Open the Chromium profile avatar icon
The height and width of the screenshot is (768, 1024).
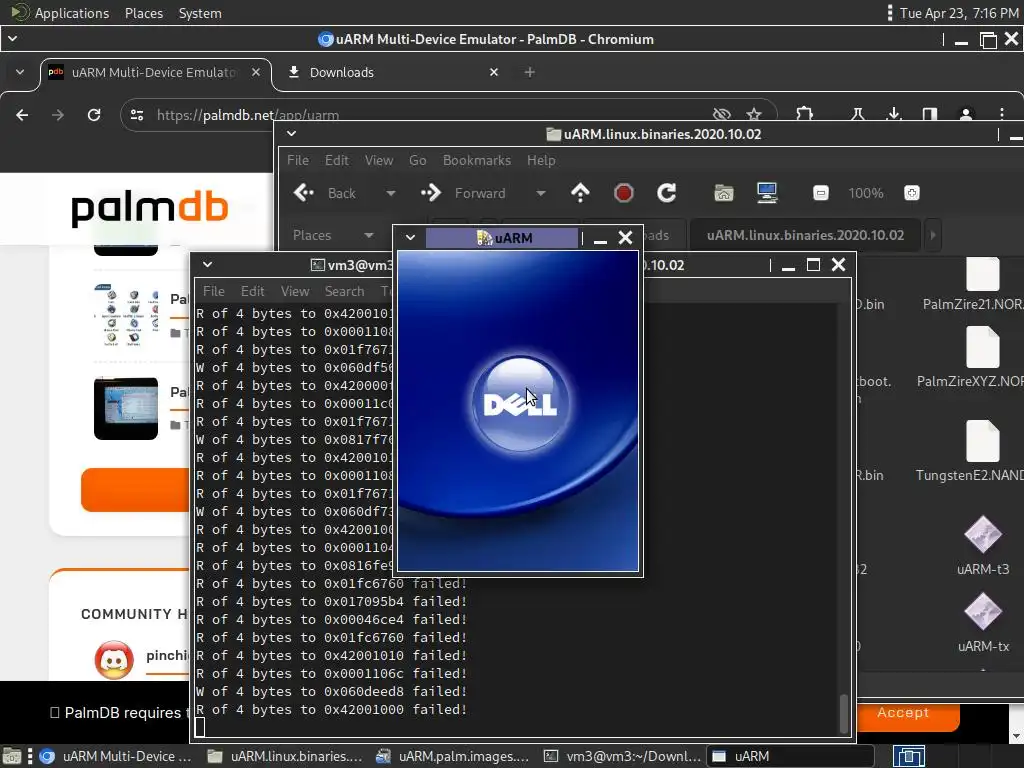click(x=966, y=115)
